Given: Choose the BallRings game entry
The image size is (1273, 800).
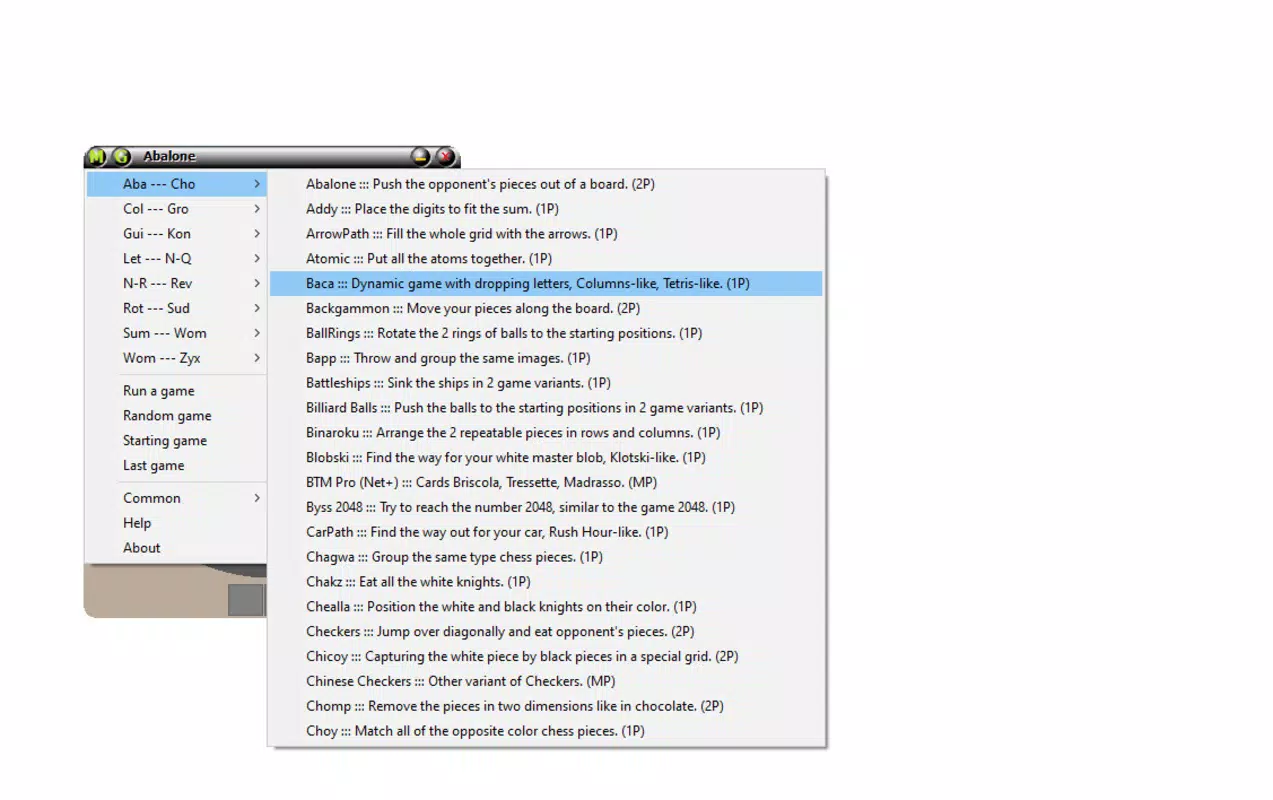Looking at the screenshot, I should (x=546, y=333).
